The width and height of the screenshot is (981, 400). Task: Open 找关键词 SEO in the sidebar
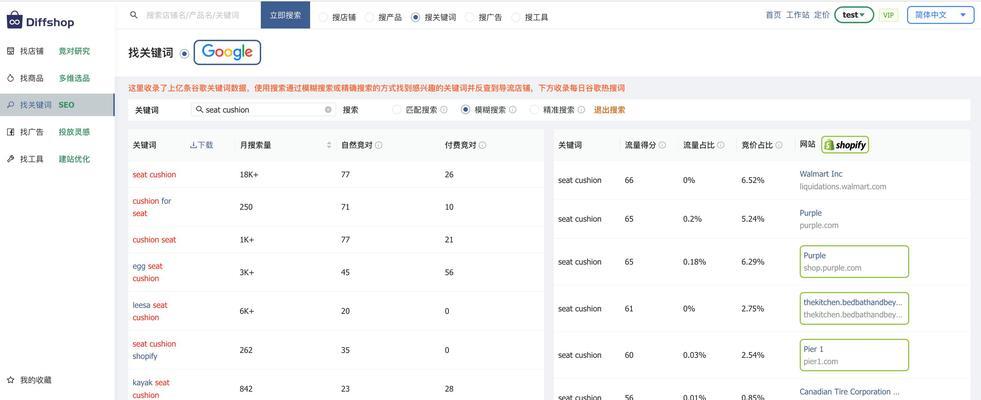click(56, 105)
